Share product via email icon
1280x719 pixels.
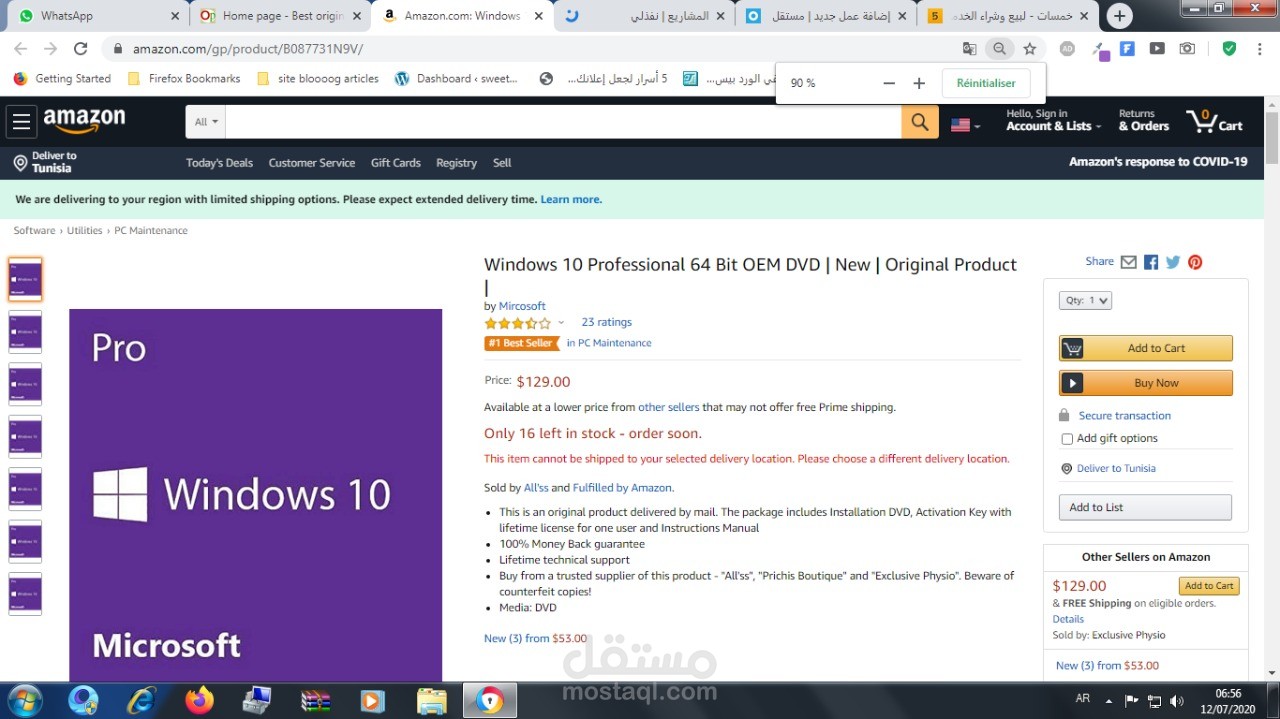pos(1129,262)
